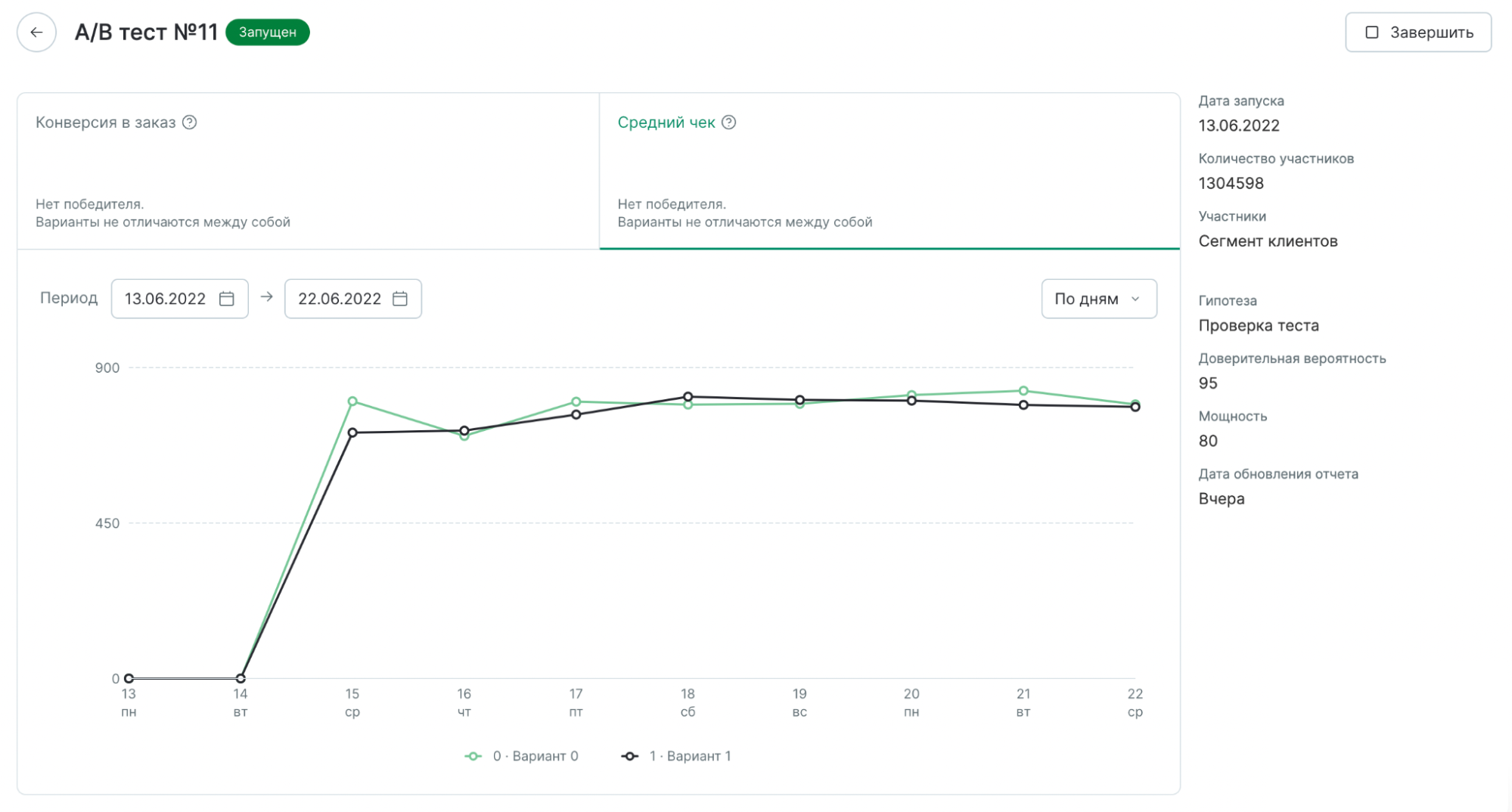Click the Вариант 0 data point on 21 вт
This screenshot has height=812, width=1512.
pos(1023,391)
